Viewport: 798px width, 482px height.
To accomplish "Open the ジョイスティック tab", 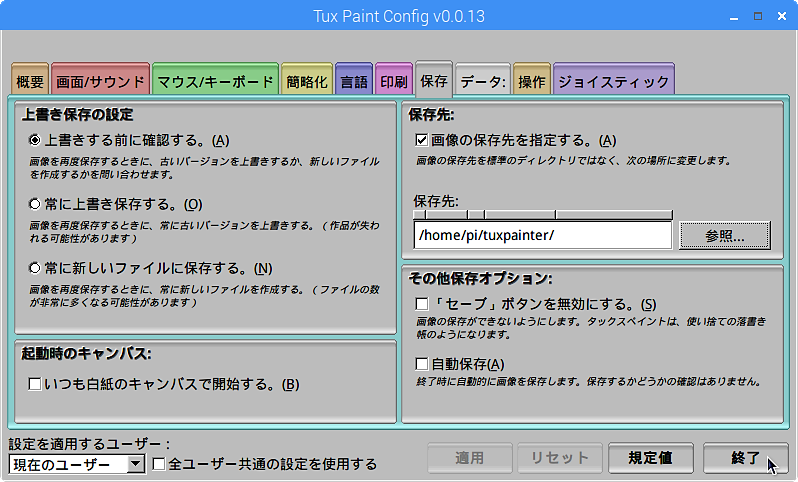I will (x=614, y=79).
